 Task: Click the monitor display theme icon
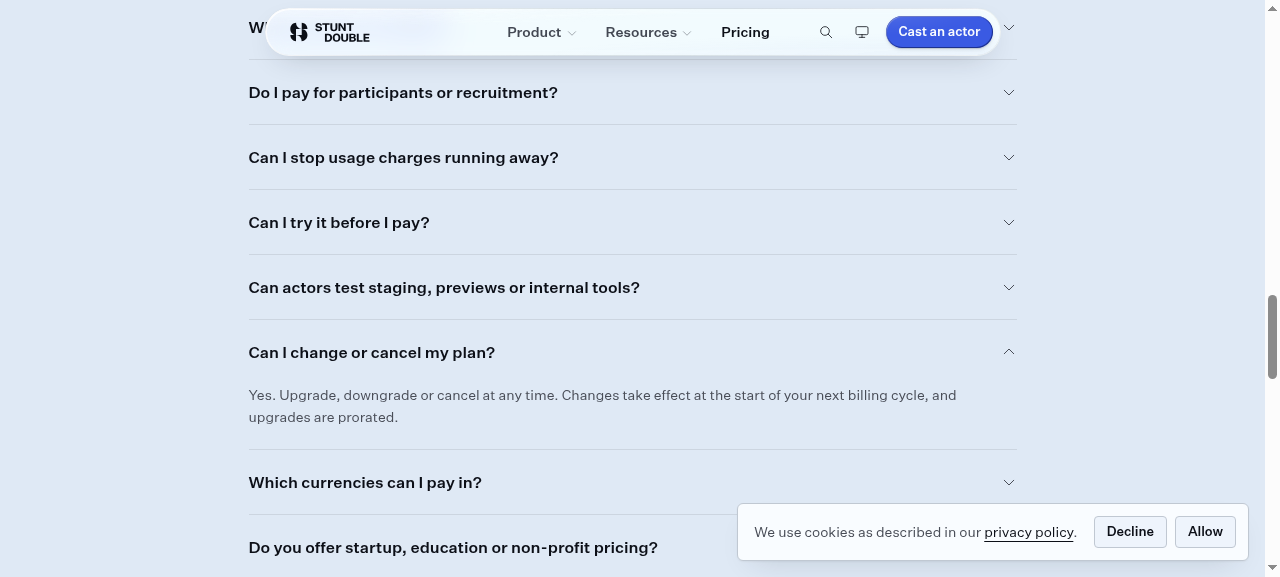862,32
